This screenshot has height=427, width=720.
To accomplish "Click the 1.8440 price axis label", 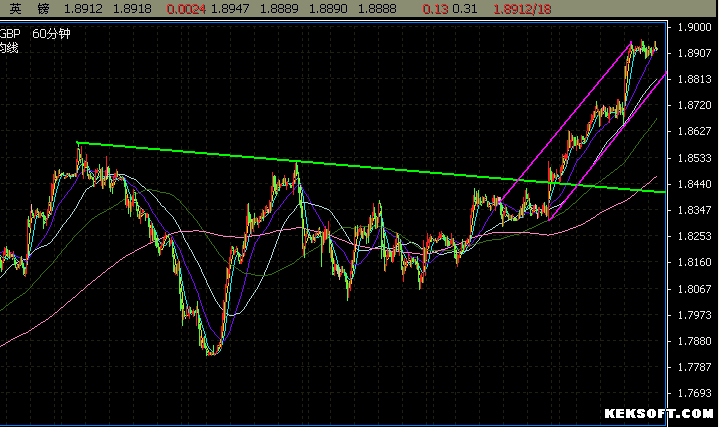I will [695, 184].
